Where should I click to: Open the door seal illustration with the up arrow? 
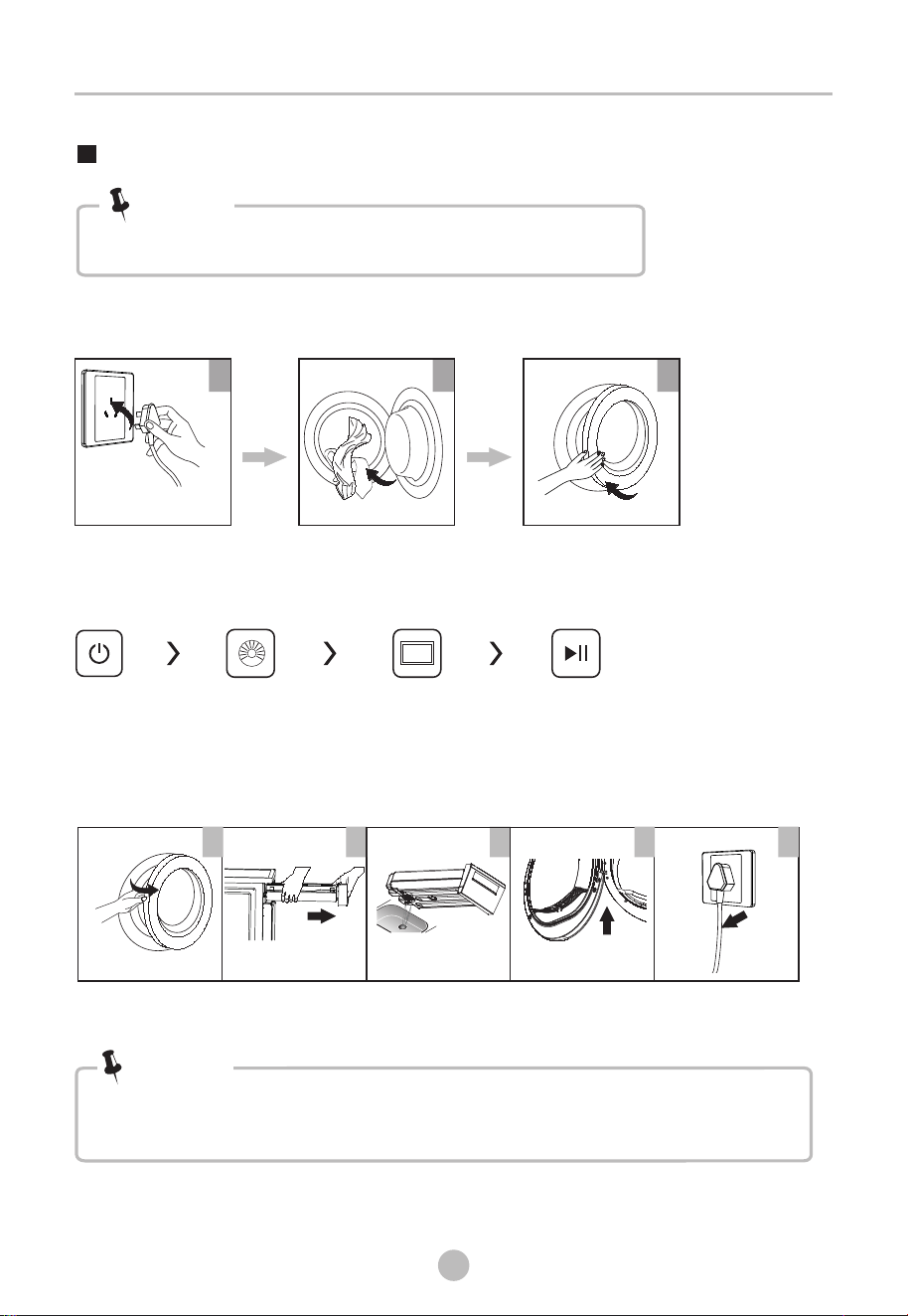point(582,904)
